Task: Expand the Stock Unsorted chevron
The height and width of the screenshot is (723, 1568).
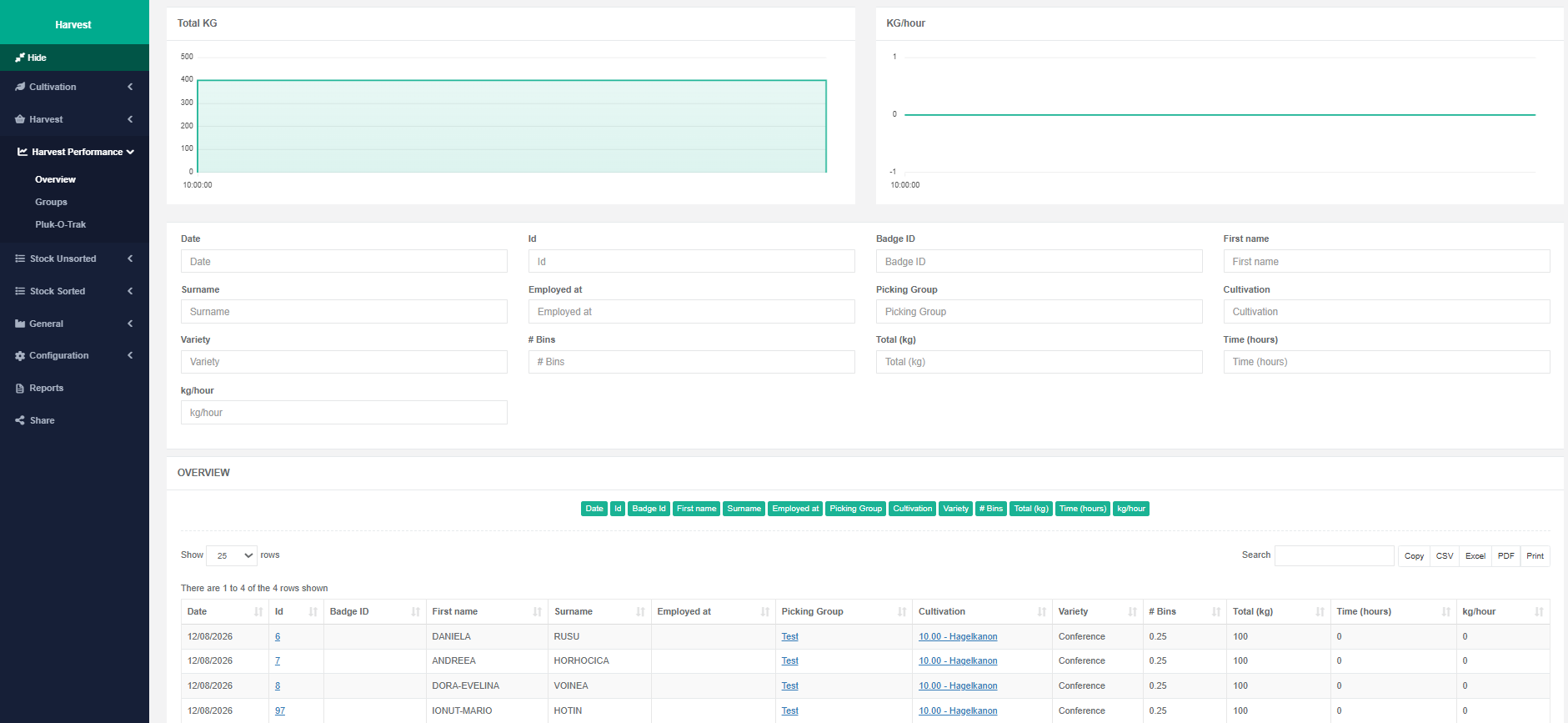Action: (x=130, y=259)
